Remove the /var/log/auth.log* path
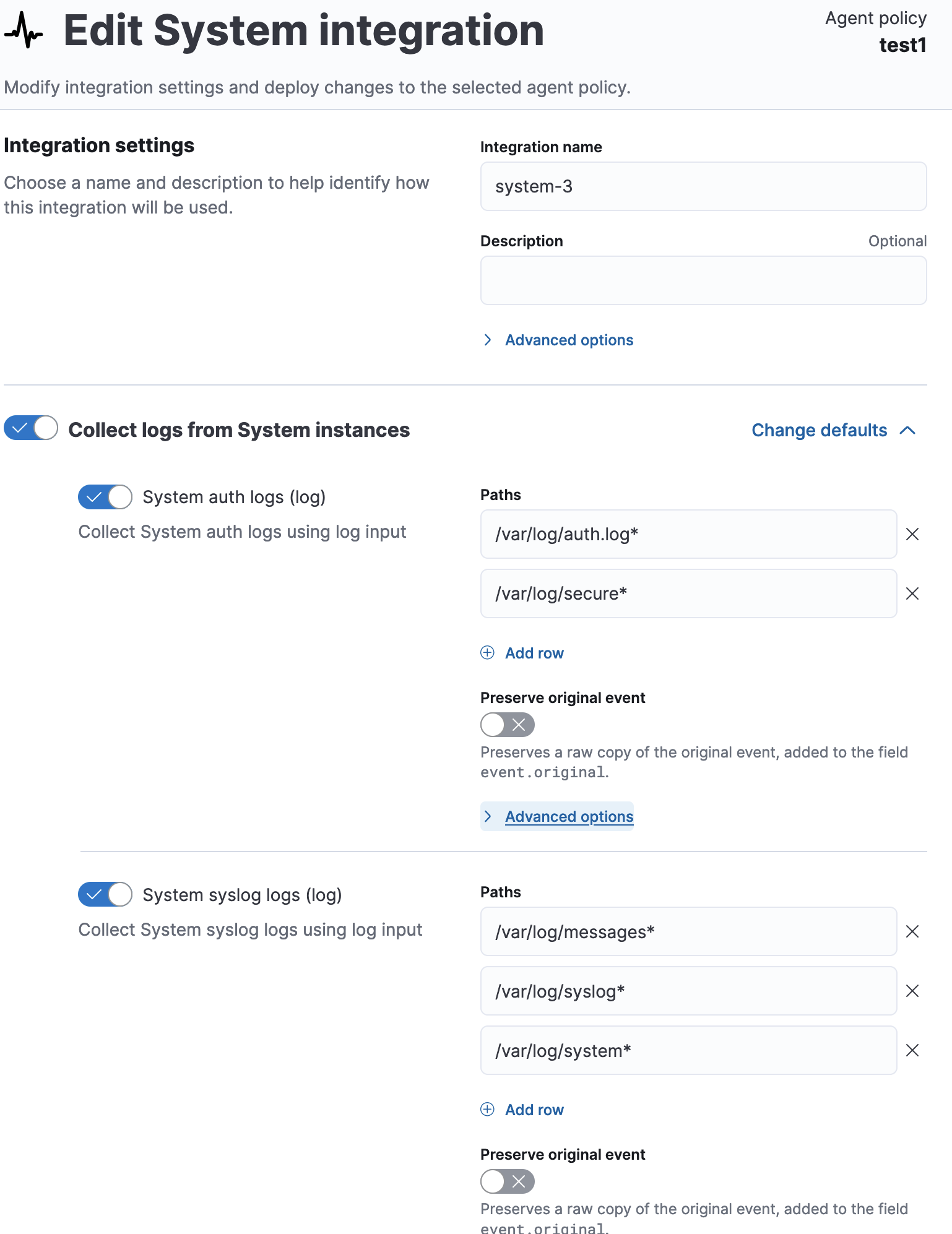This screenshot has height=1234, width=952. 912,534
